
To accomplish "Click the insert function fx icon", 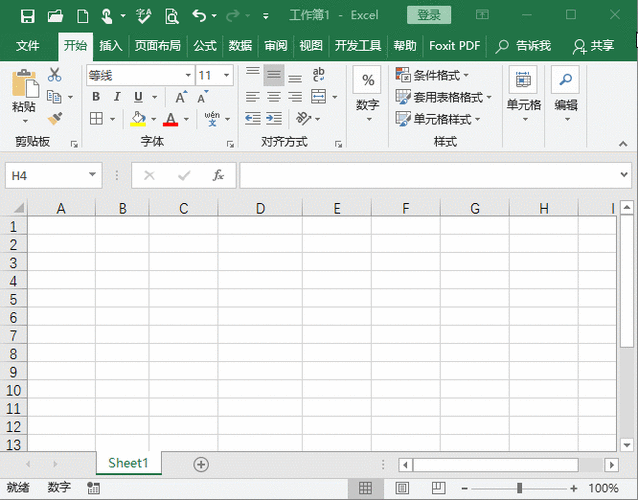I will (x=218, y=175).
